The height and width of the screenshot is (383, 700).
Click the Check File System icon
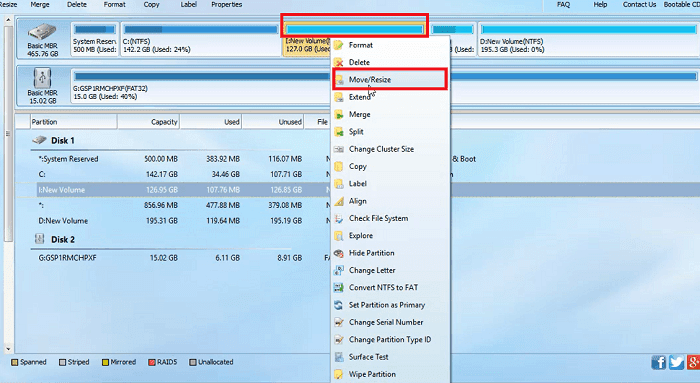pyautogui.click(x=339, y=218)
